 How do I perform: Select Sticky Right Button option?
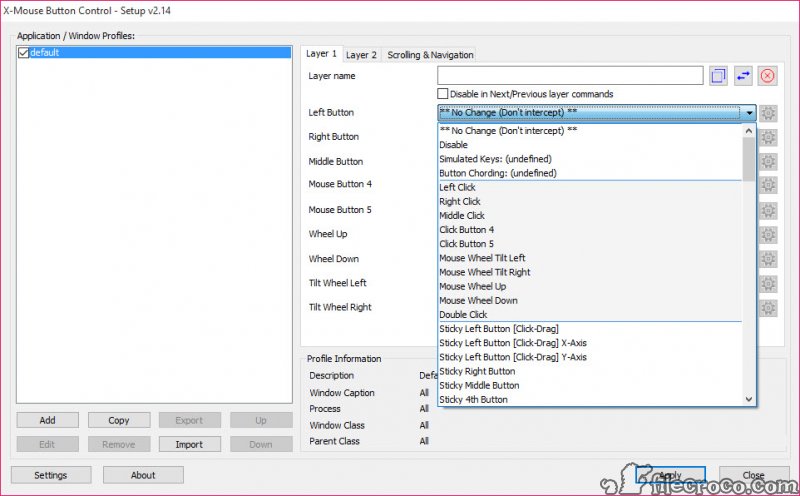click(590, 371)
